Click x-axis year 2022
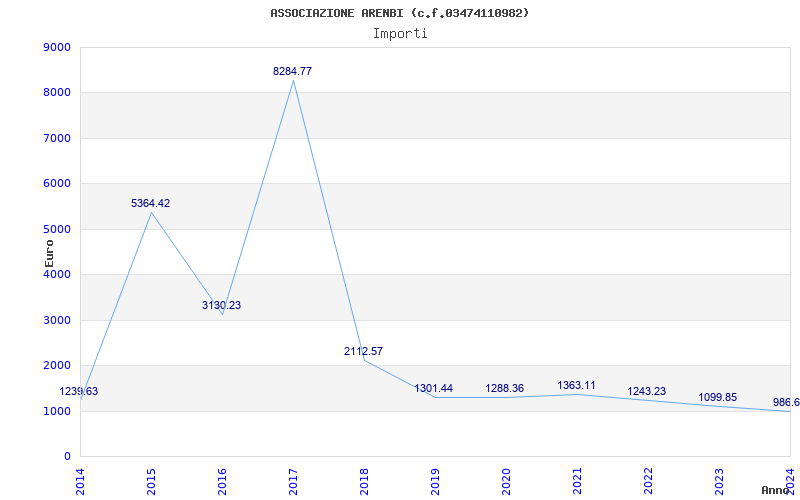 click(x=648, y=482)
